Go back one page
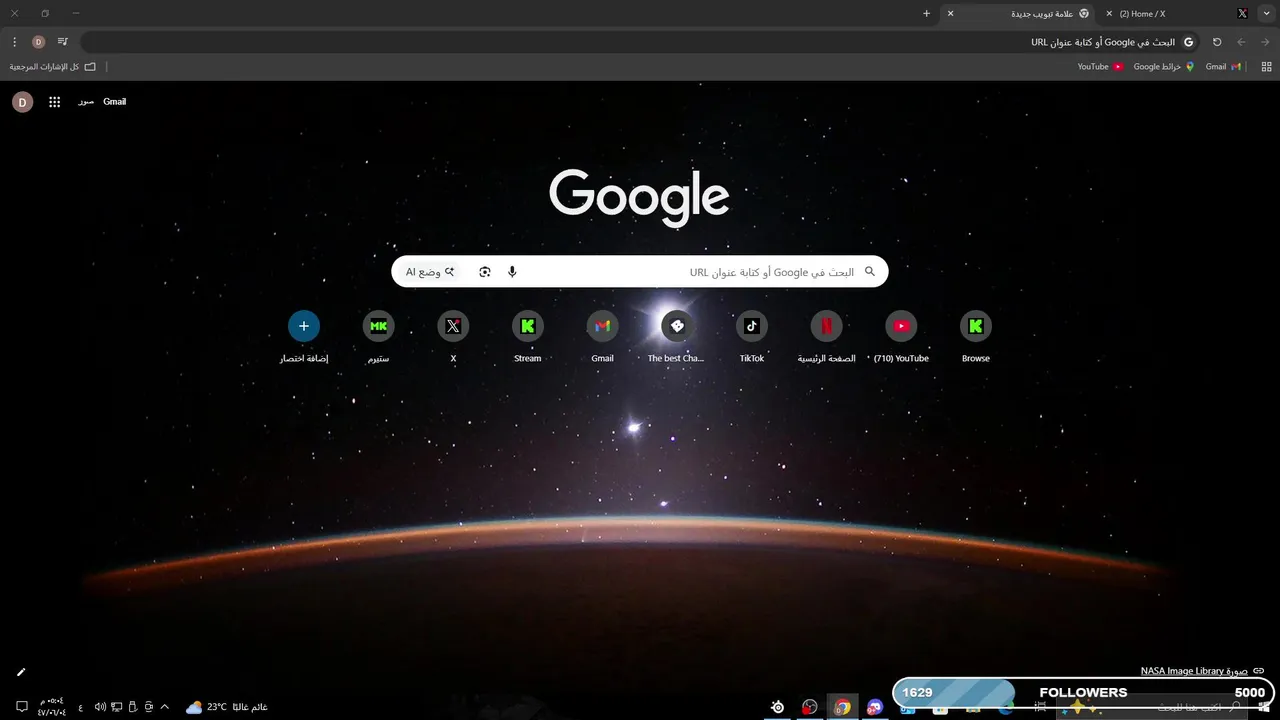This screenshot has height=720, width=1280. 1265,42
